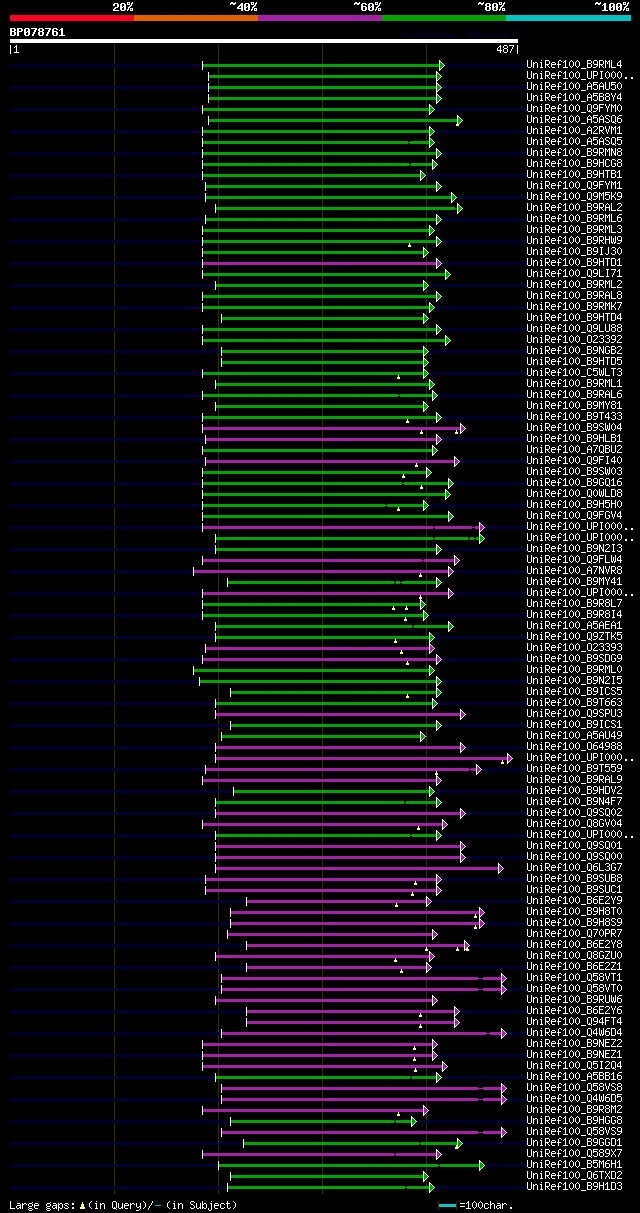Select hit UniRef100_Q589X7
The width and height of the screenshot is (640, 1213).
click(574, 1154)
